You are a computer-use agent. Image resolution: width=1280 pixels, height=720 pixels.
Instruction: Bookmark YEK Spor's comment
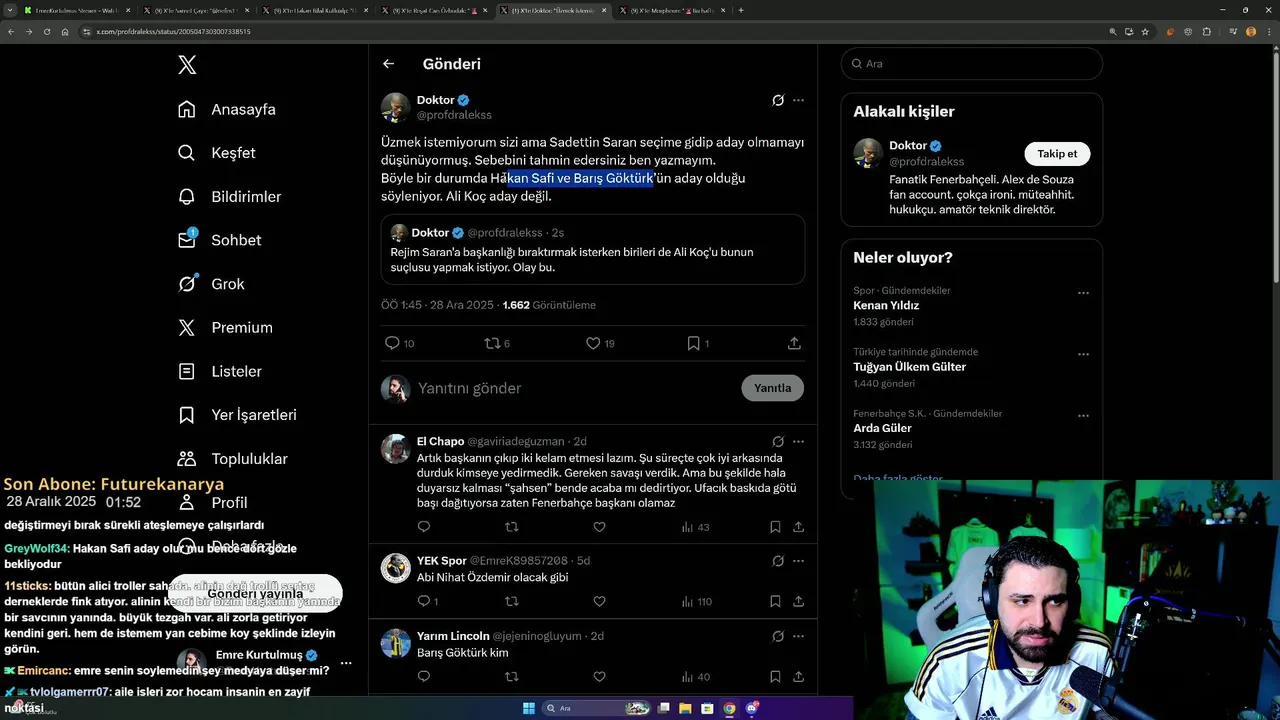click(775, 601)
